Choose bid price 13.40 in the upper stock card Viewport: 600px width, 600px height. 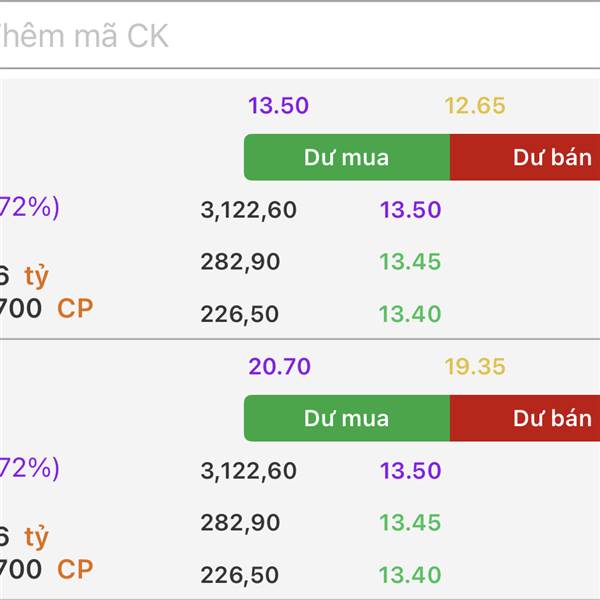click(x=410, y=314)
